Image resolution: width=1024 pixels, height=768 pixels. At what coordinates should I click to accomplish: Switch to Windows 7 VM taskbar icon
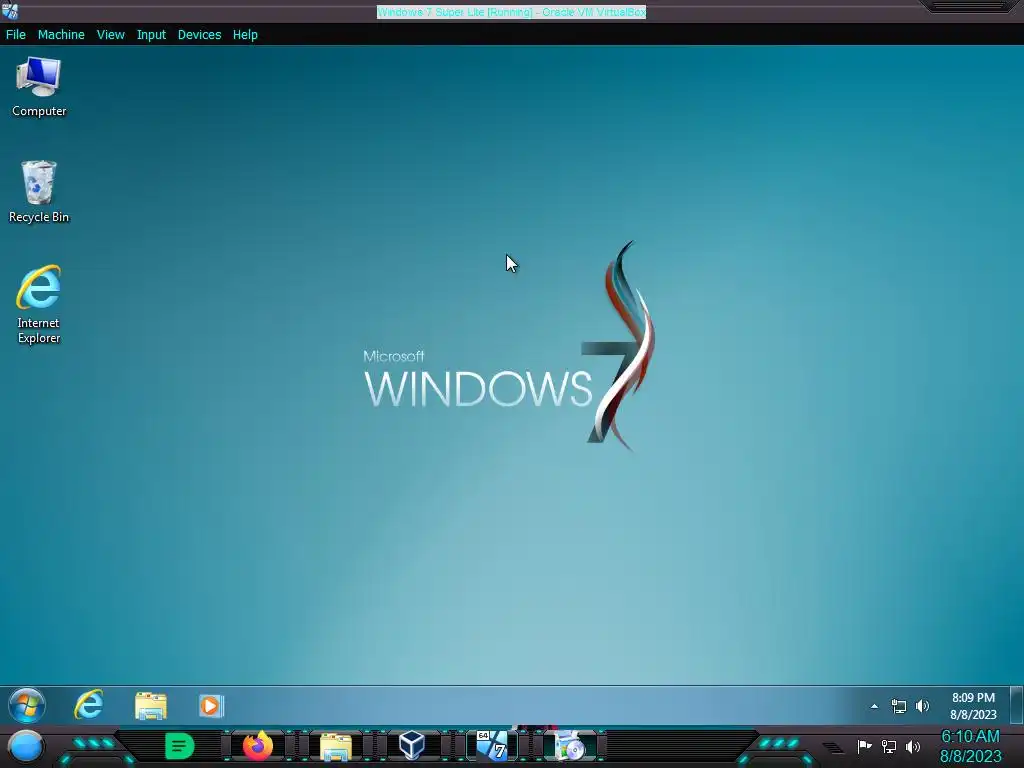point(492,745)
